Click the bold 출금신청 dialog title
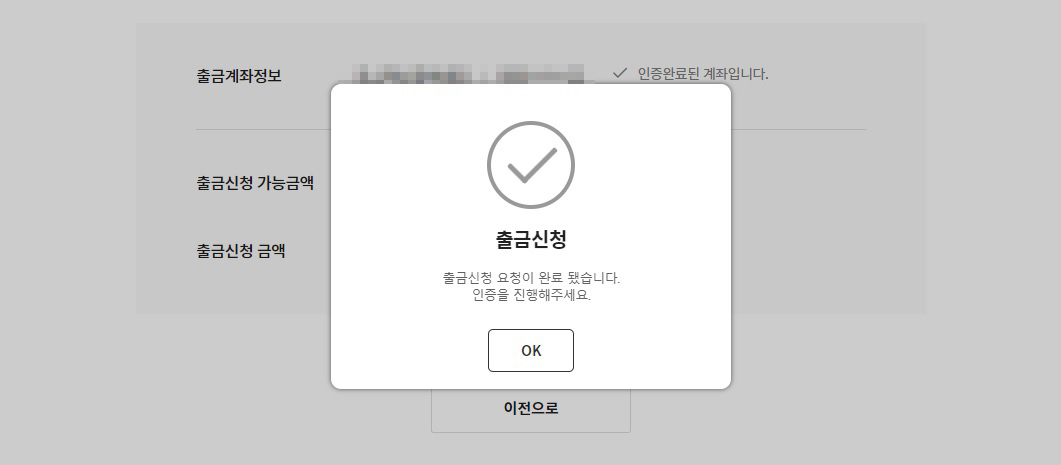The height and width of the screenshot is (465, 1061). tap(530, 240)
